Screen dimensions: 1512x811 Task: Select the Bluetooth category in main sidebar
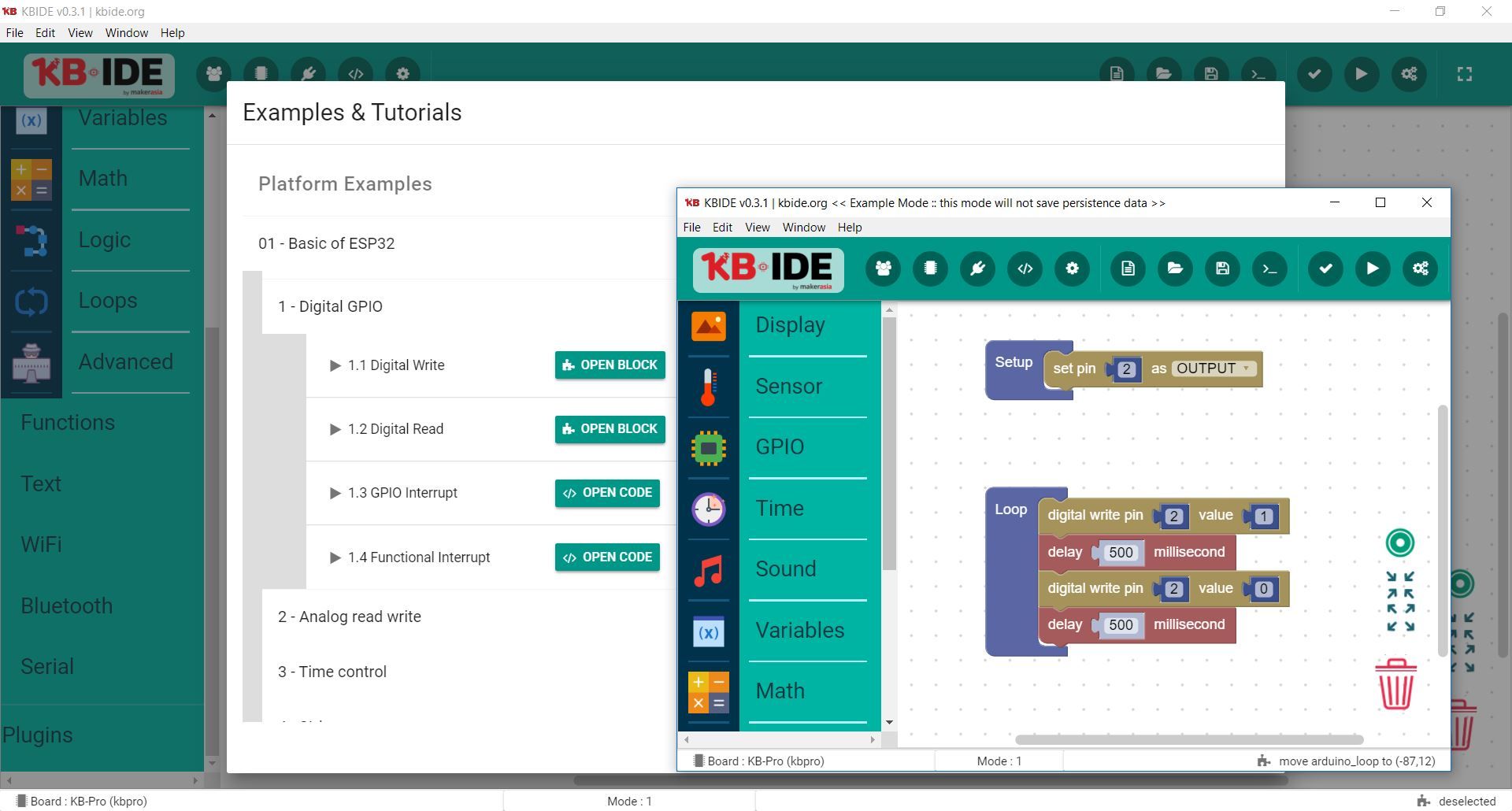[x=67, y=605]
